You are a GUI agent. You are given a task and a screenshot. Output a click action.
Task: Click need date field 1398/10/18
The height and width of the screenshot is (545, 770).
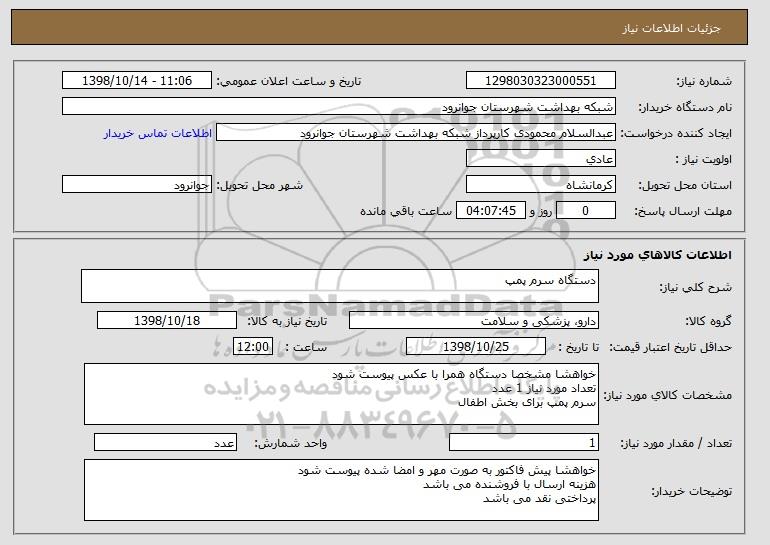[167, 321]
